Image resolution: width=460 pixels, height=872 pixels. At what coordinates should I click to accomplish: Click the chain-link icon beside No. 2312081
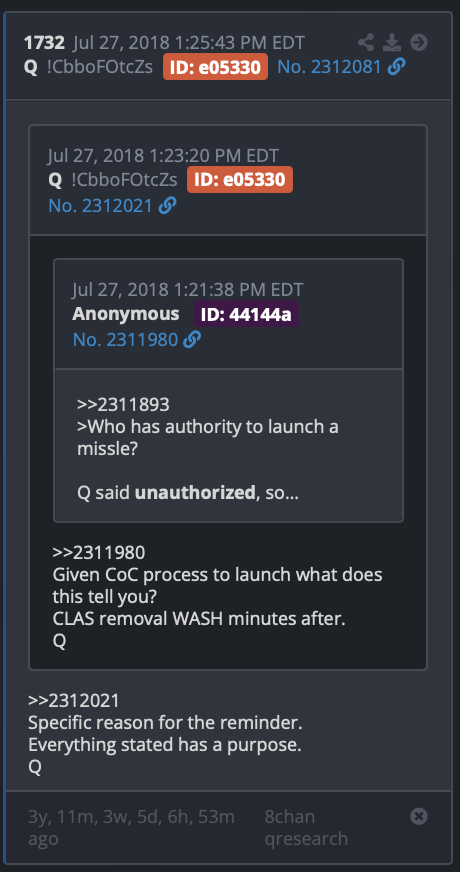click(397, 67)
